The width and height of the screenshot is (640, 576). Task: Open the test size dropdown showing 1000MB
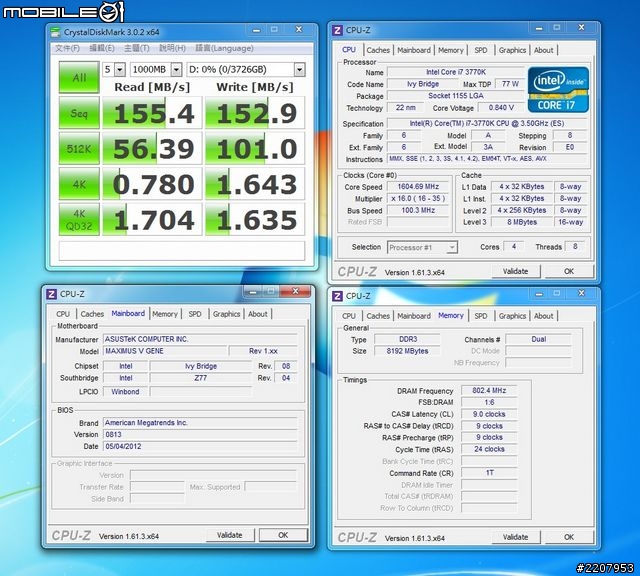(156, 69)
